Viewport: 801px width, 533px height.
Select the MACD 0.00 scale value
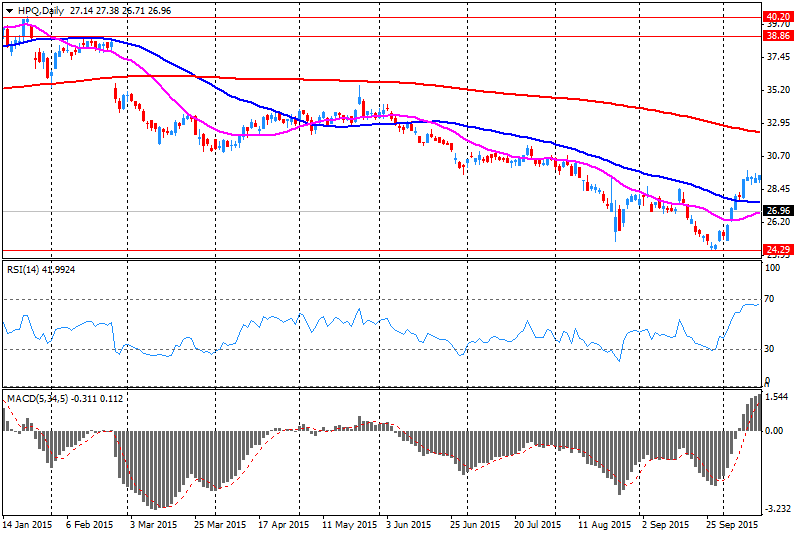[774, 431]
